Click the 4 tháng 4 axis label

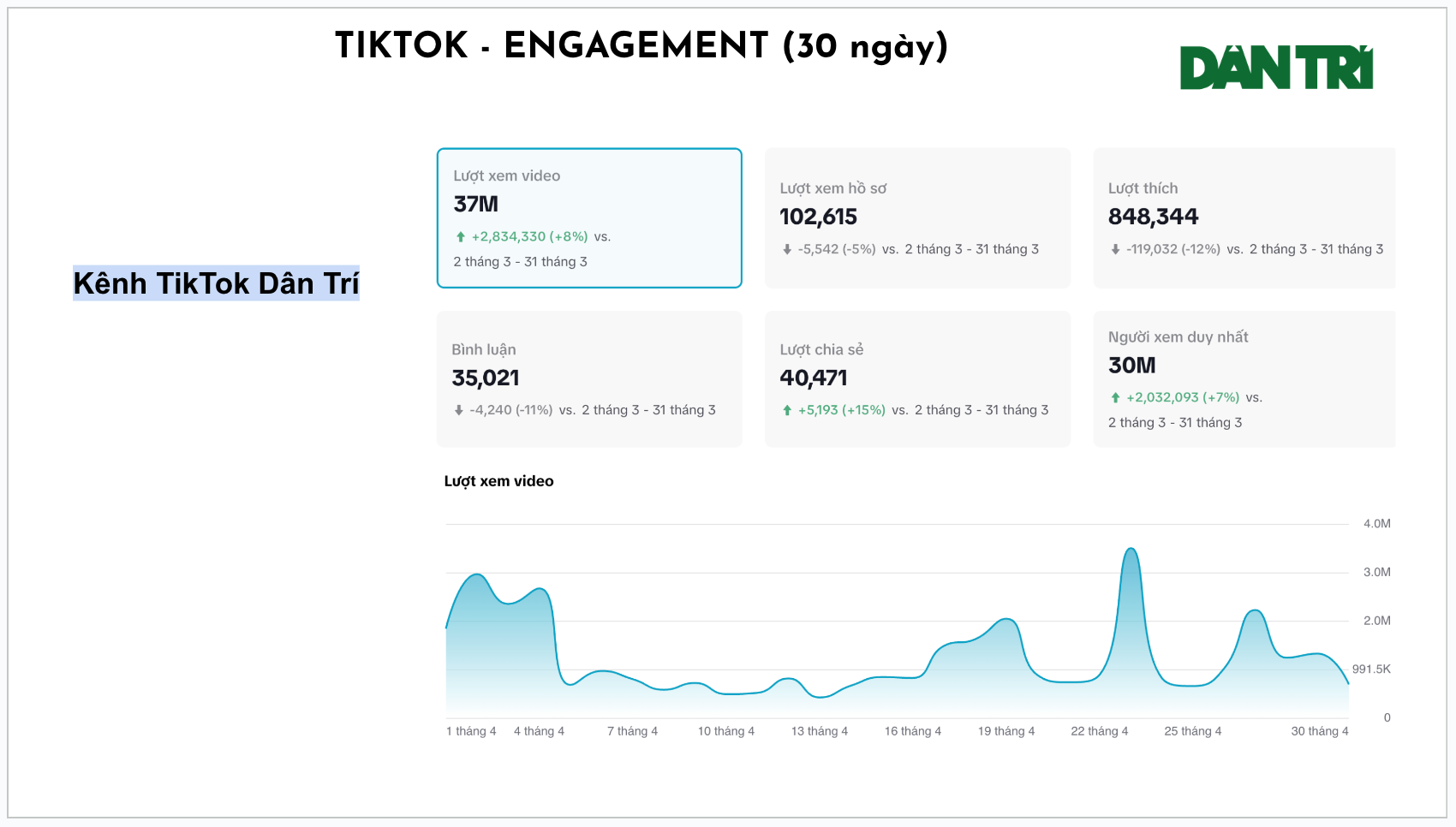coord(539,731)
